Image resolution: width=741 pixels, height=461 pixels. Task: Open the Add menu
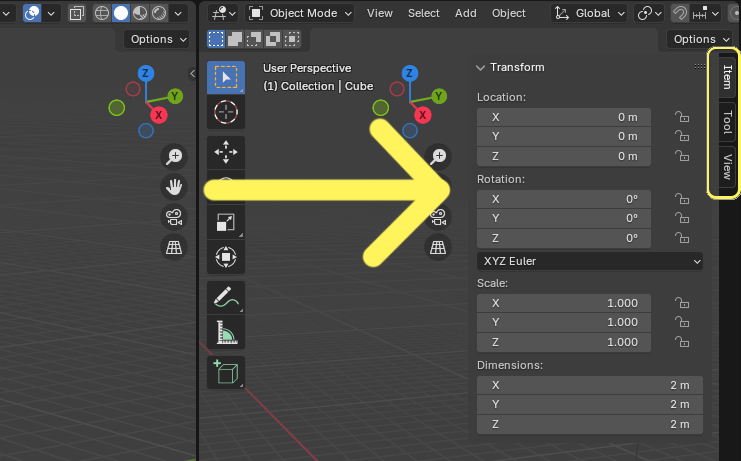466,13
